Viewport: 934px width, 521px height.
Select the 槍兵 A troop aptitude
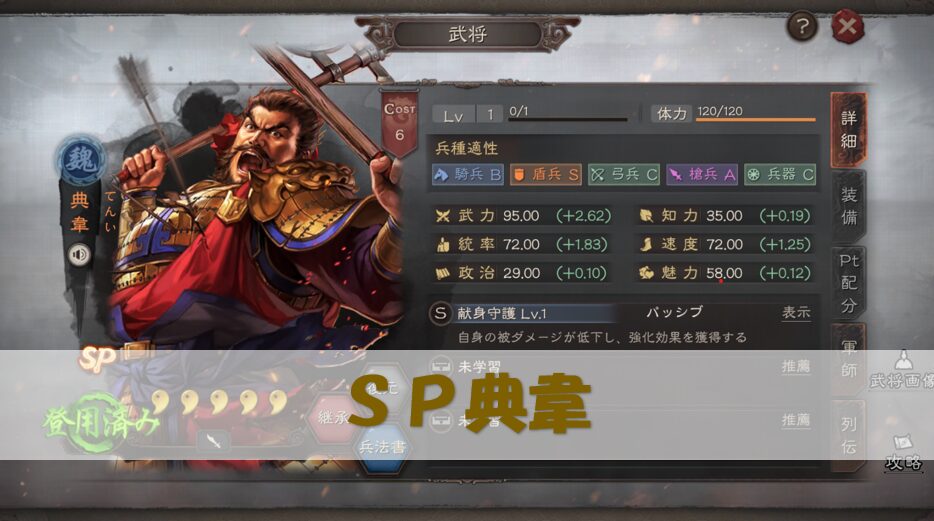702,174
